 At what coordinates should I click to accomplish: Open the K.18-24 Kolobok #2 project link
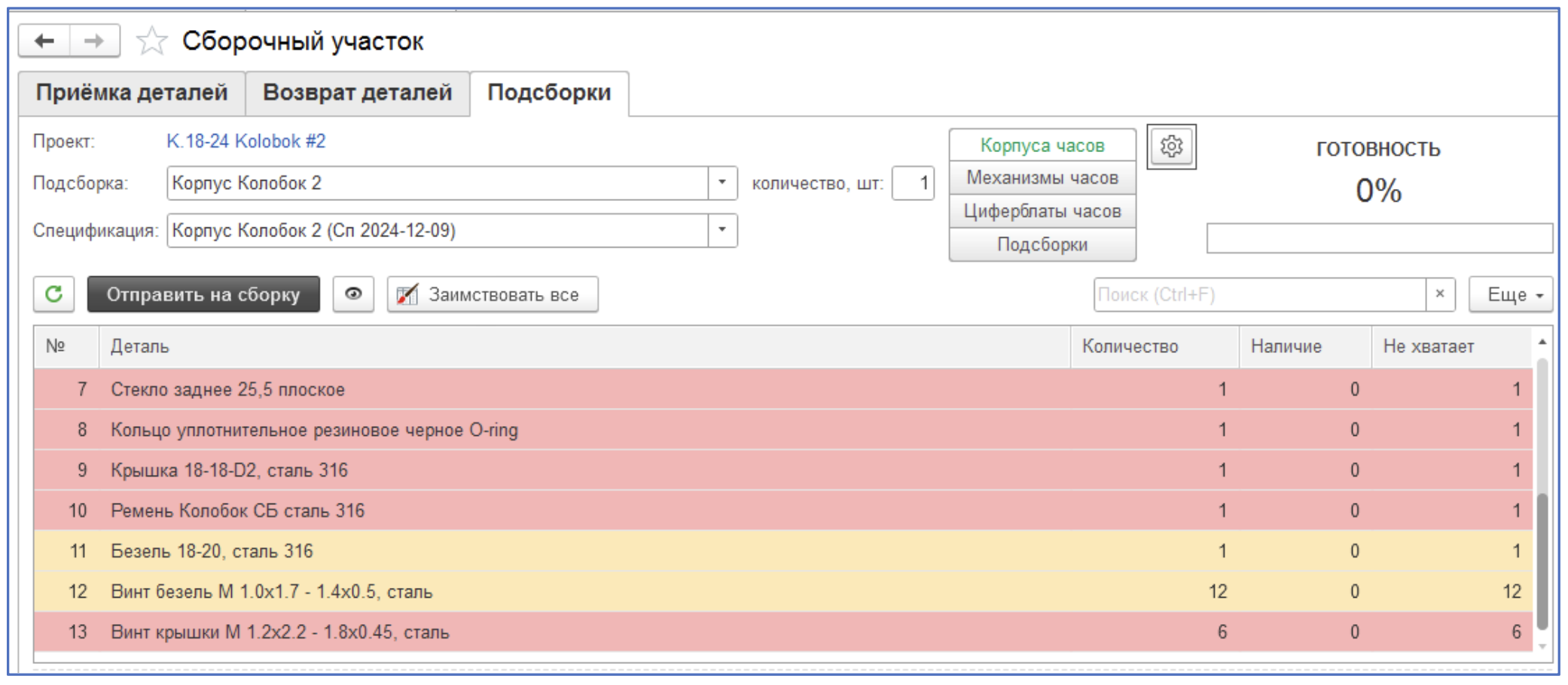pos(246,142)
